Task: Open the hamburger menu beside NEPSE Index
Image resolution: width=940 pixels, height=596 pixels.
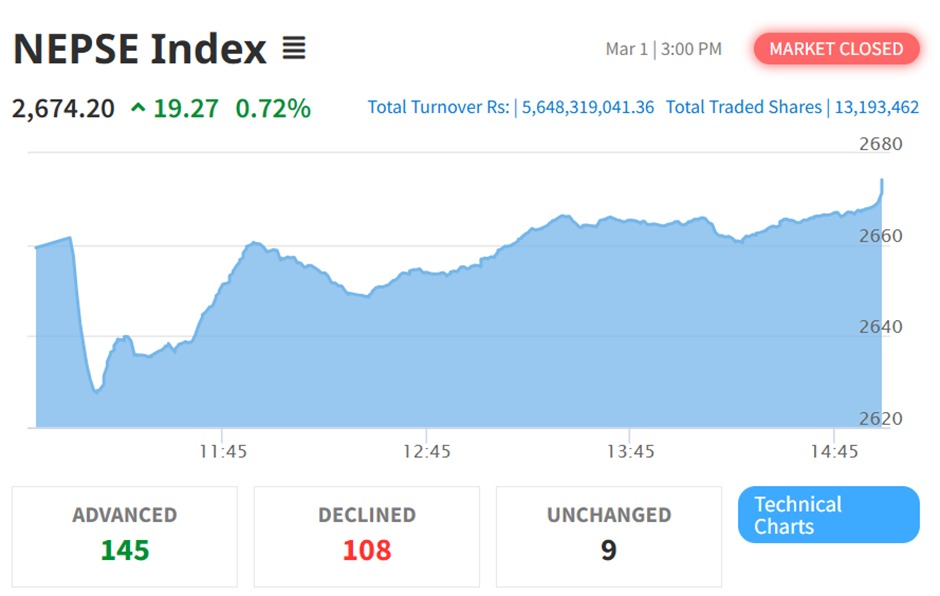Action: (x=293, y=48)
